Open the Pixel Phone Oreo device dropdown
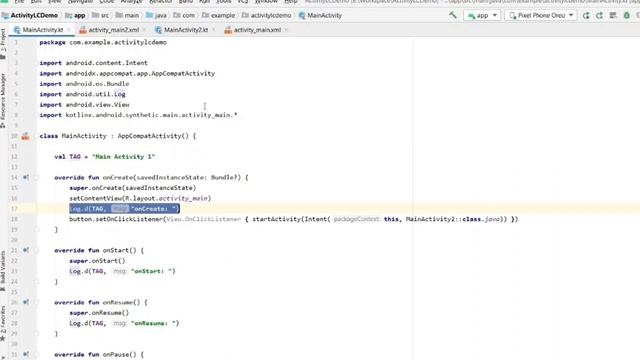 [541, 16]
